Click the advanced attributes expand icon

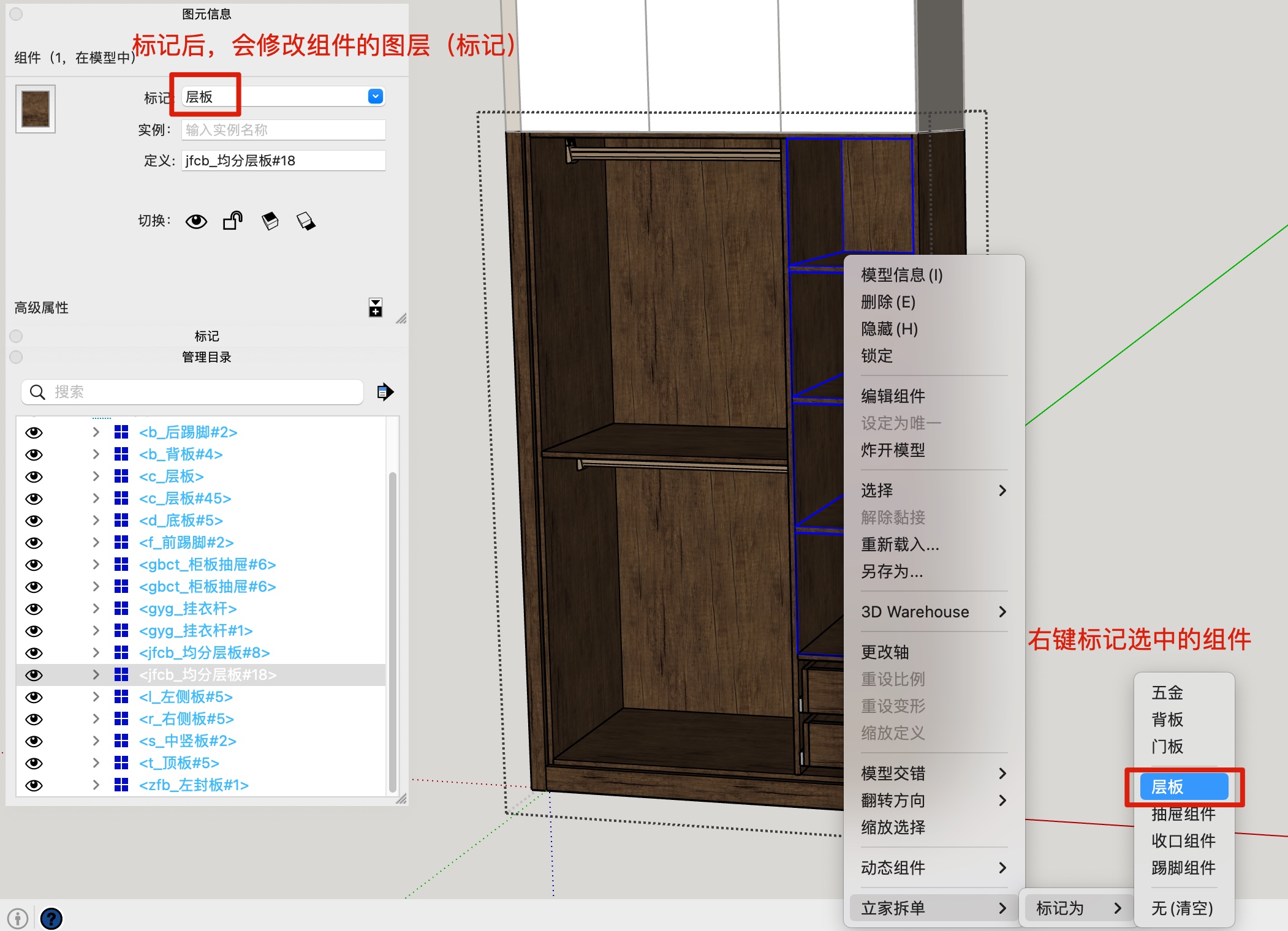(x=376, y=307)
